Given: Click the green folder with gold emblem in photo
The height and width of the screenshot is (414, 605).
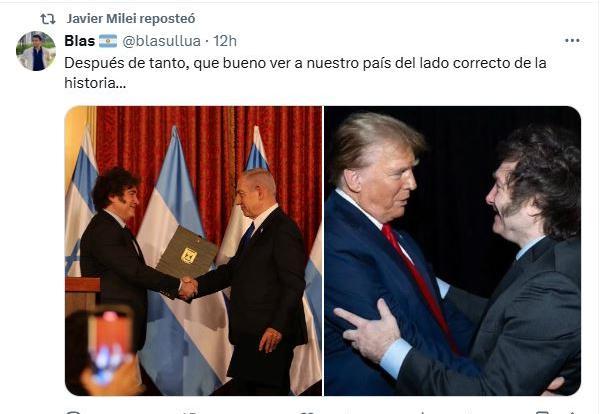Looking at the screenshot, I should 187,253.
